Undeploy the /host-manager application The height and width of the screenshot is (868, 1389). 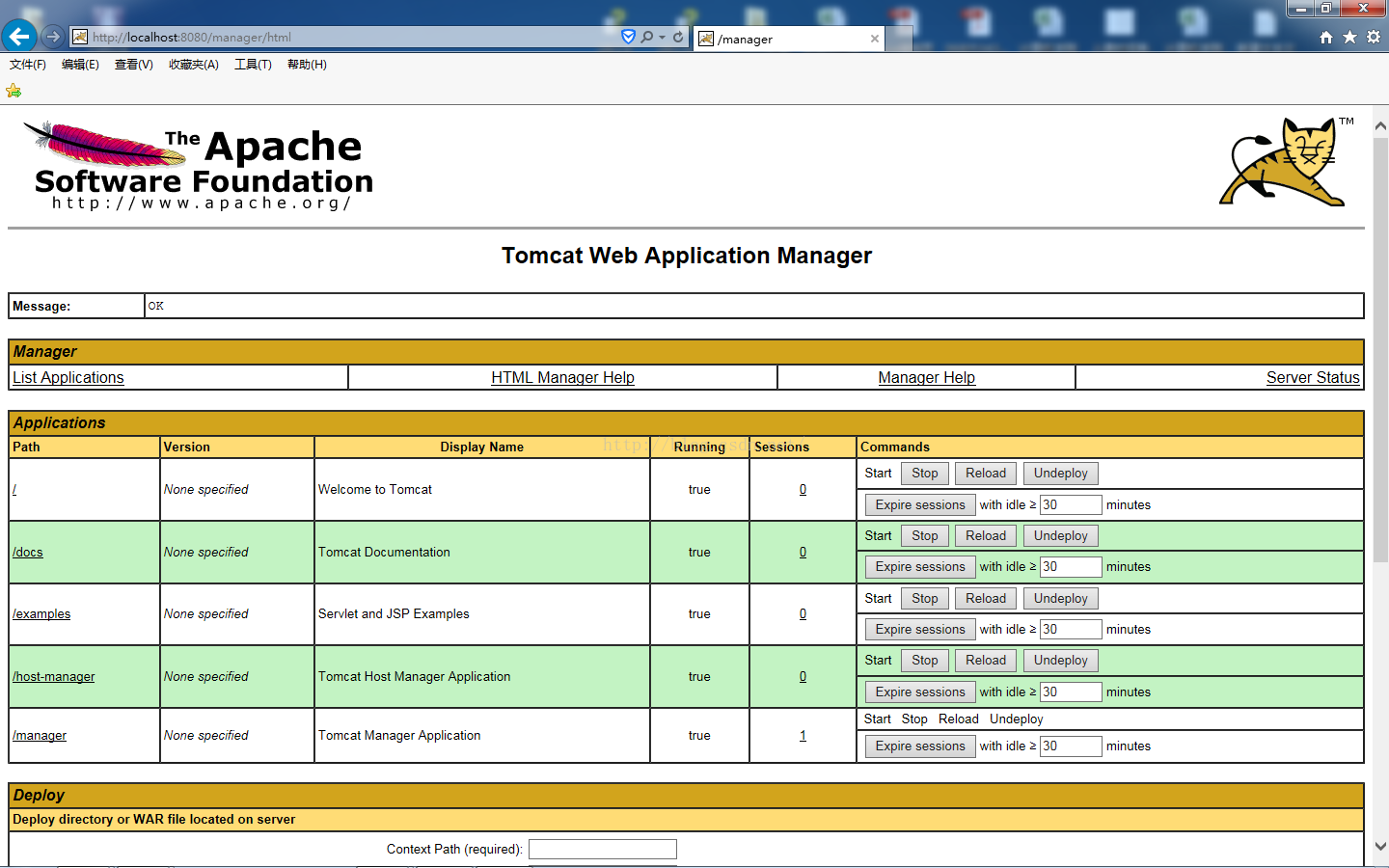pos(1061,661)
